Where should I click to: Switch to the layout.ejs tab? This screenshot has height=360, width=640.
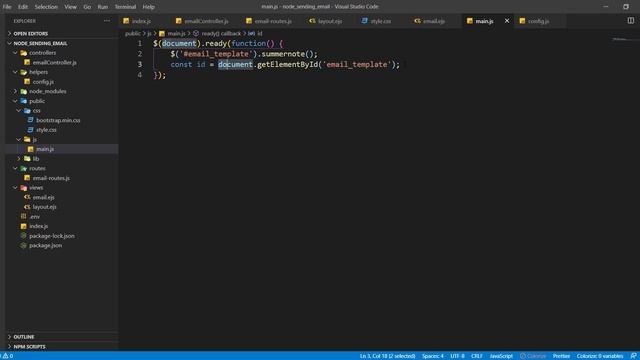click(330, 21)
